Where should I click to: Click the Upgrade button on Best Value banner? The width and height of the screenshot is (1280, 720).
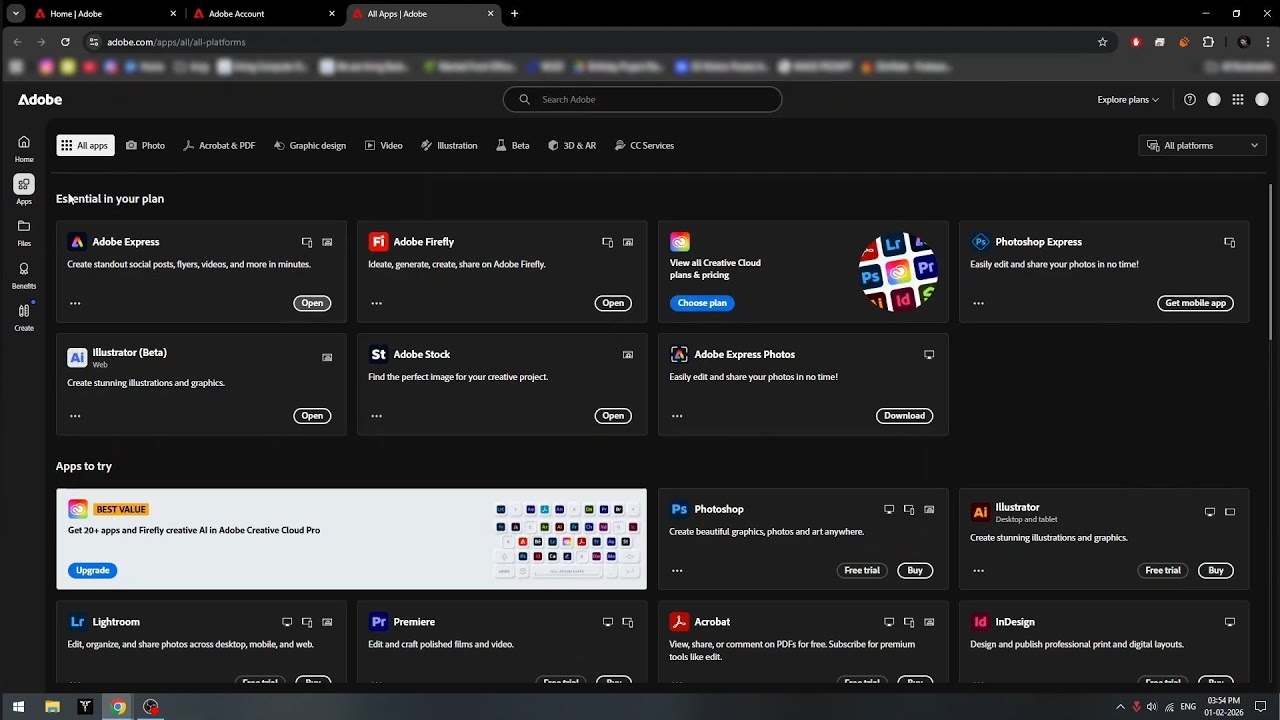[93, 570]
